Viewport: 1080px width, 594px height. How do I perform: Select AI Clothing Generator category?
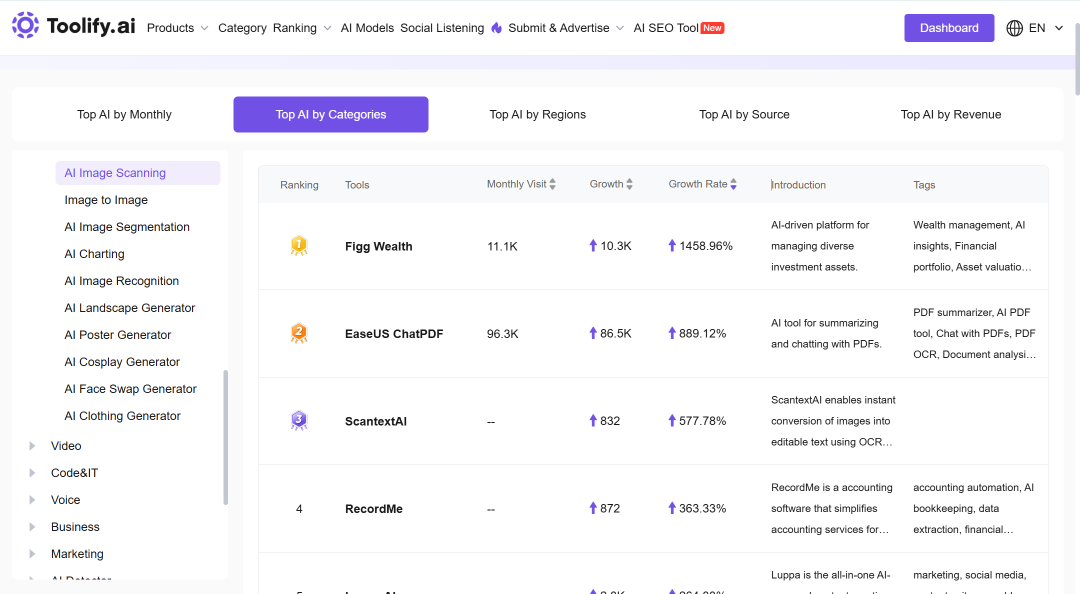[123, 416]
